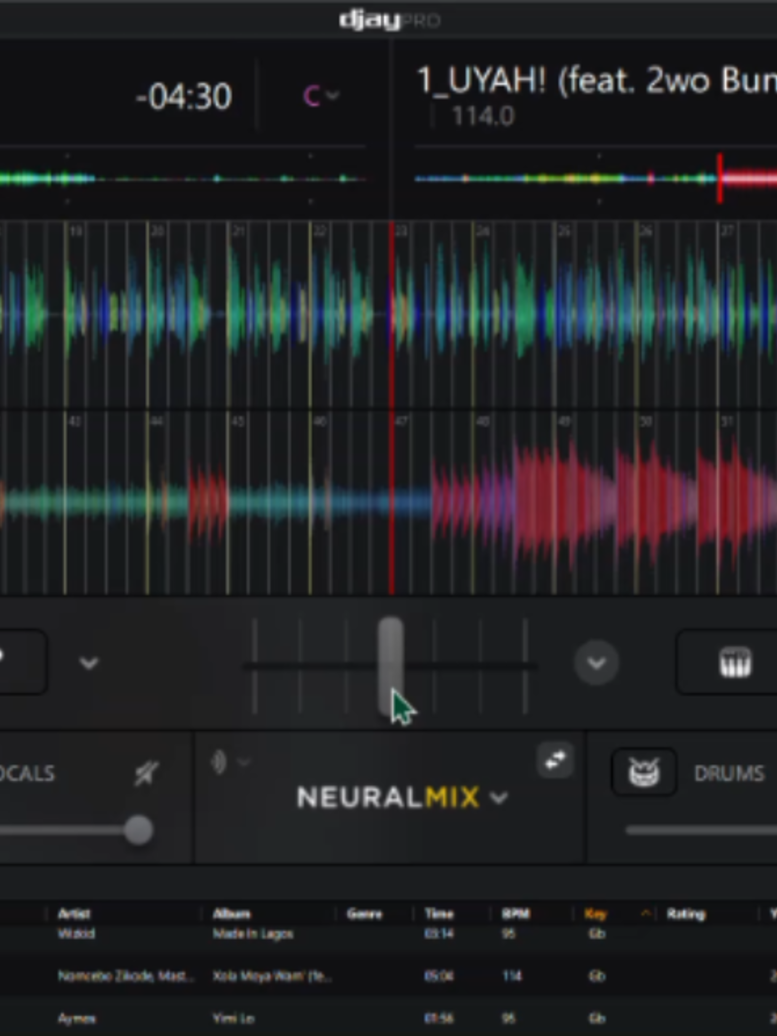Image resolution: width=777 pixels, height=1036 pixels.
Task: Click the left deck overview waveform
Action: pos(182,178)
